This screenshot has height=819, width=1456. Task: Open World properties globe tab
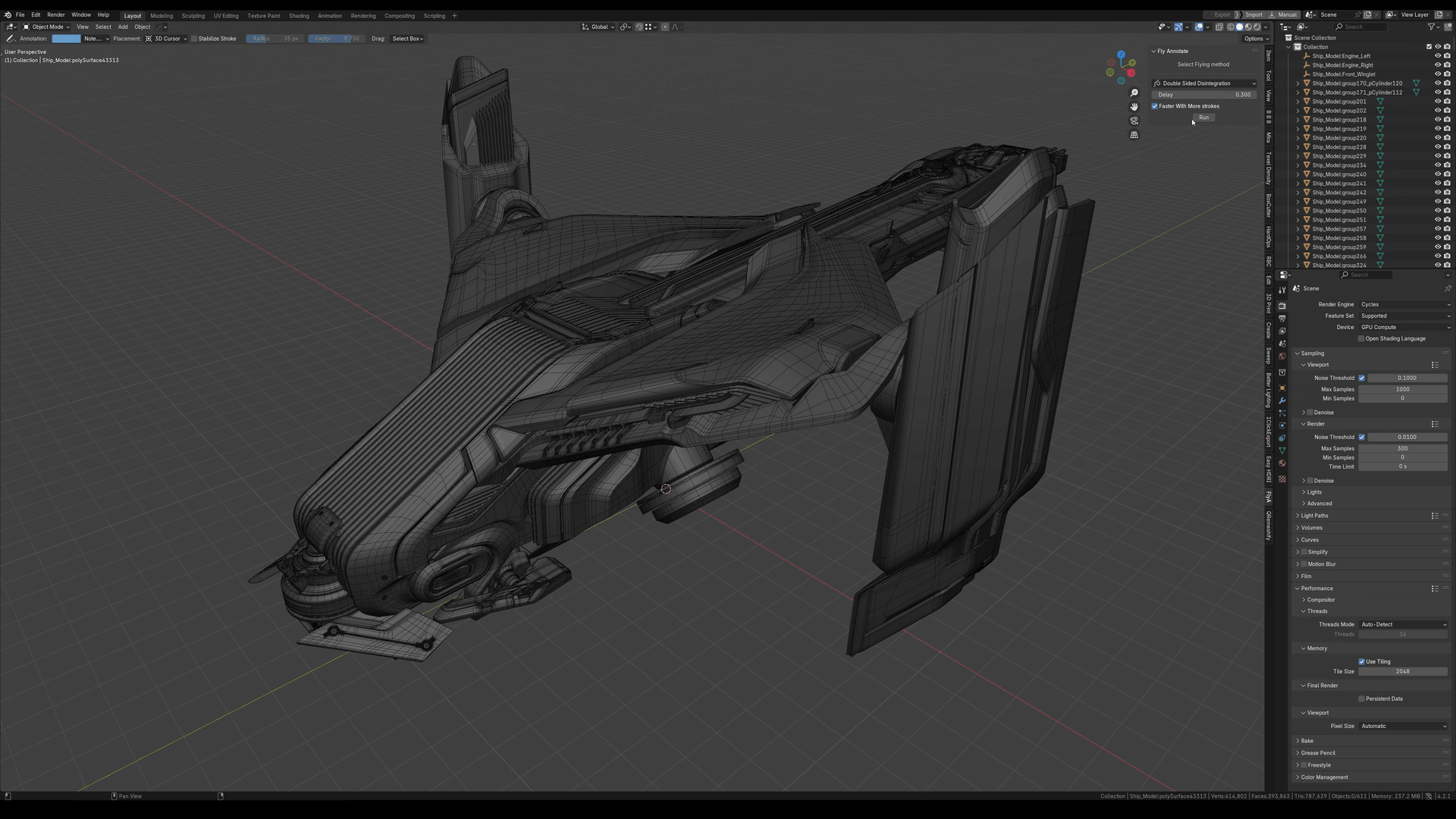click(1282, 356)
